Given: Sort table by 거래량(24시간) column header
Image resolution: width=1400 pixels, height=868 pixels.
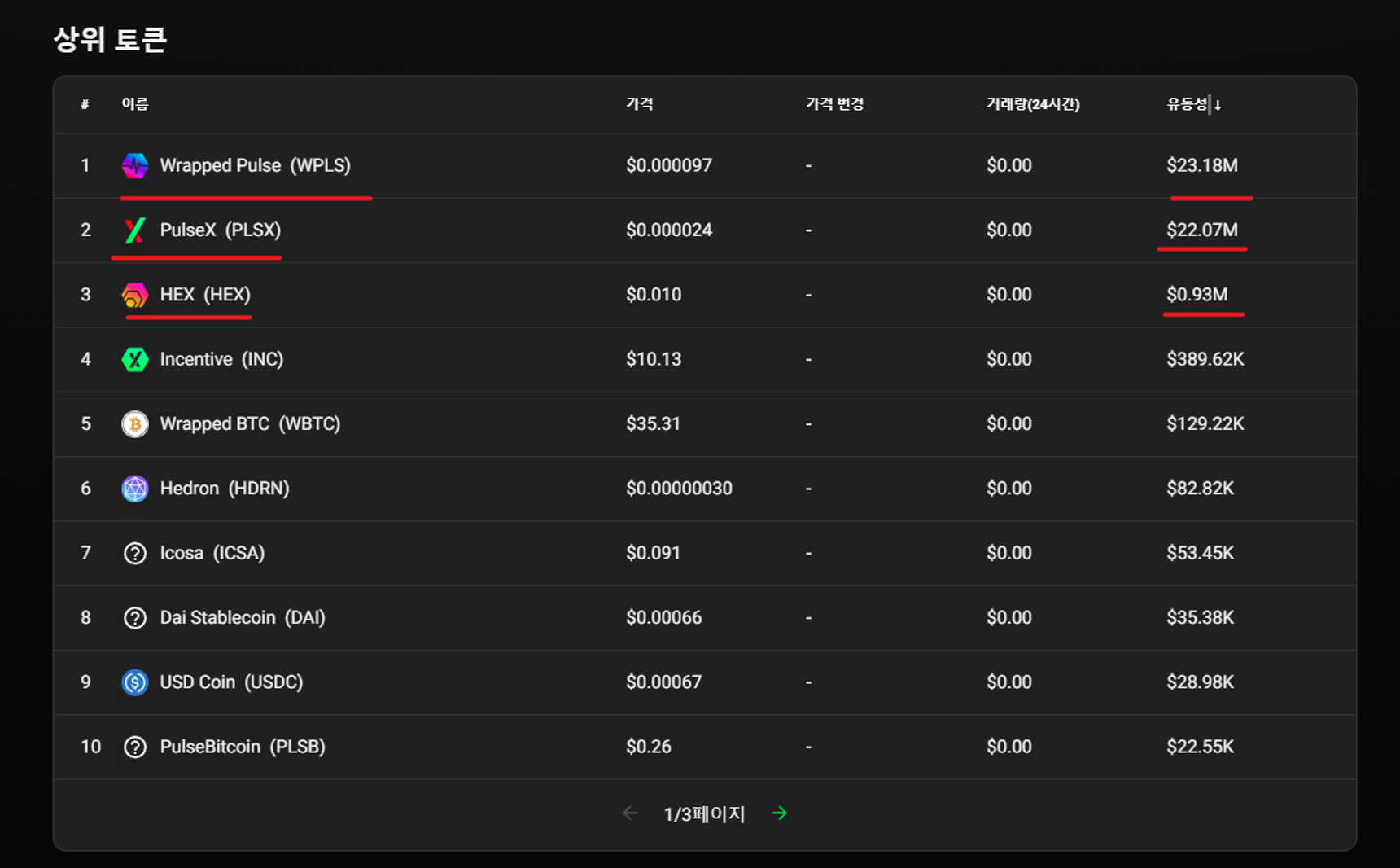Looking at the screenshot, I should click(x=1033, y=103).
